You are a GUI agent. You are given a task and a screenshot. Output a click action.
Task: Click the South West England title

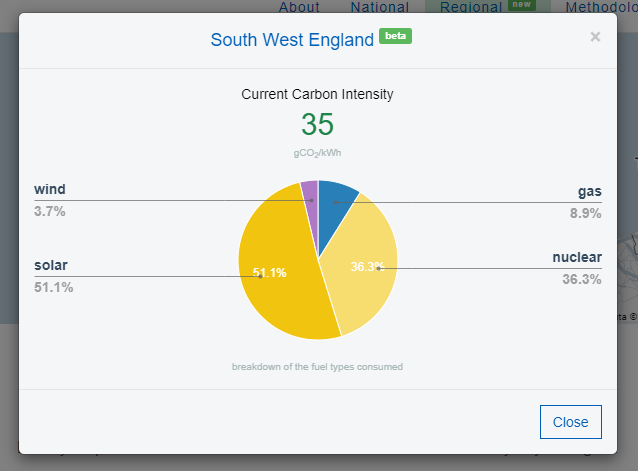[x=292, y=40]
